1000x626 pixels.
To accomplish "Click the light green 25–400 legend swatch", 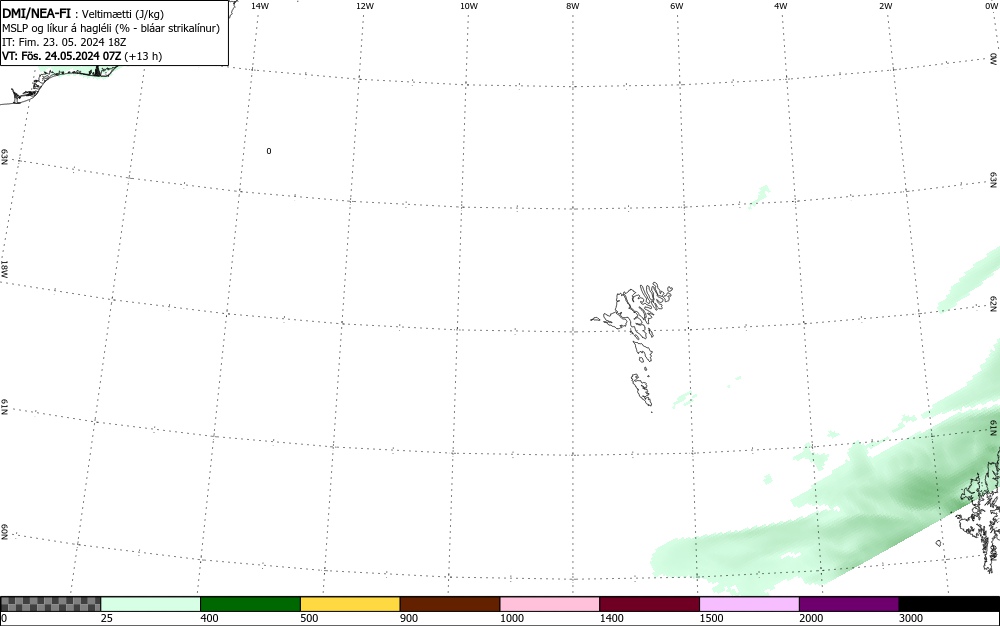I will 151,604.
